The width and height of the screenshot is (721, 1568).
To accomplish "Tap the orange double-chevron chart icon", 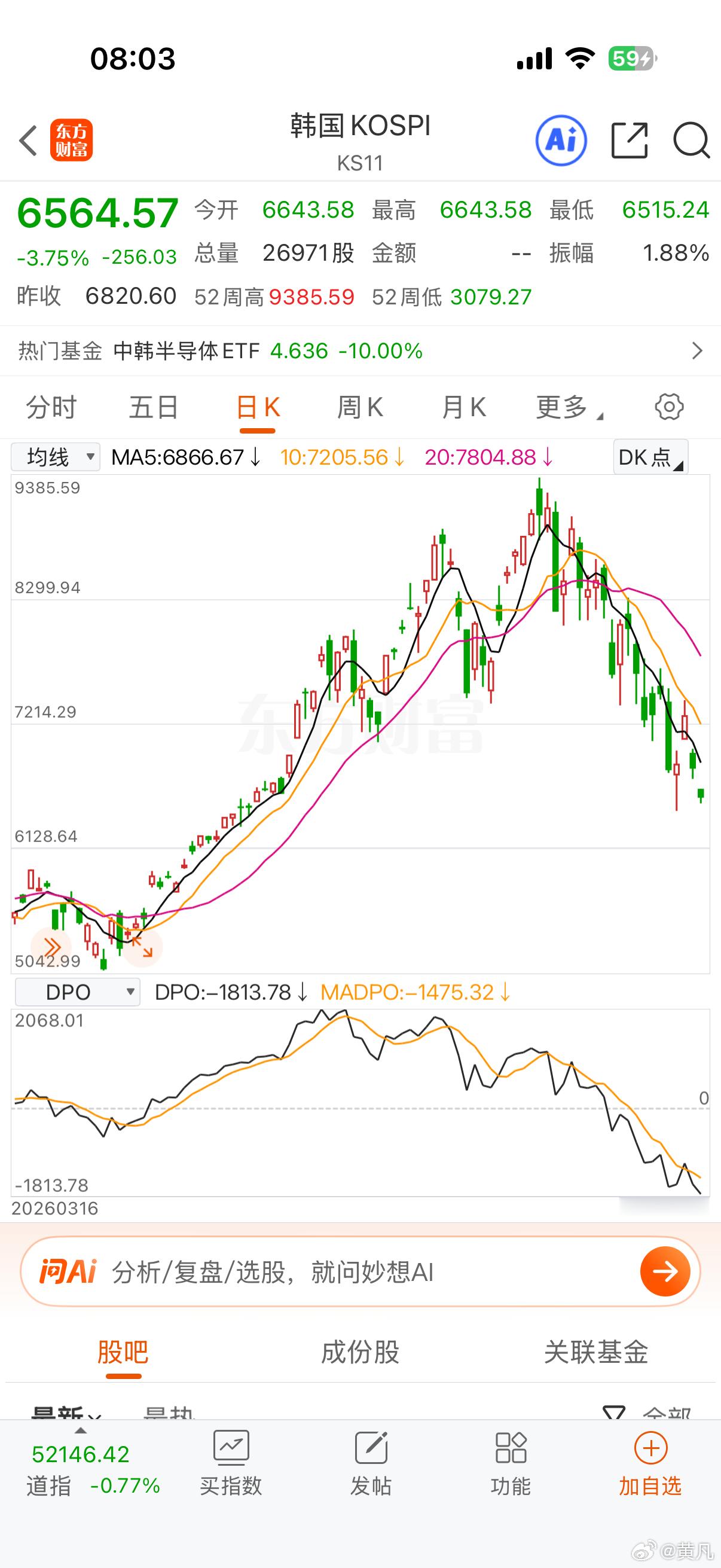I will pos(51,948).
